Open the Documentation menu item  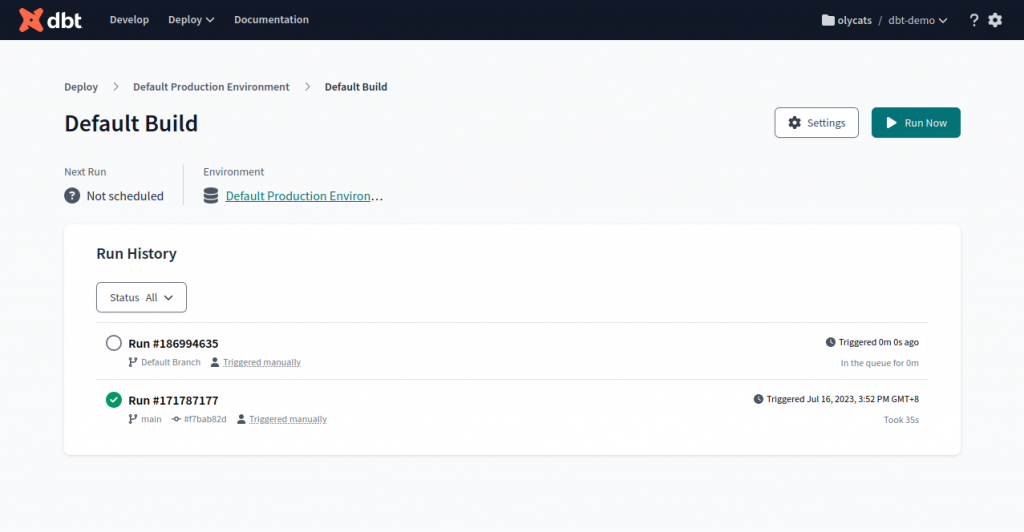(272, 20)
